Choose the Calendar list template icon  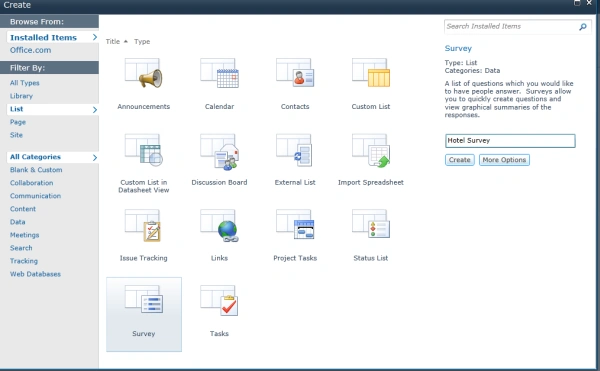click(x=219, y=73)
